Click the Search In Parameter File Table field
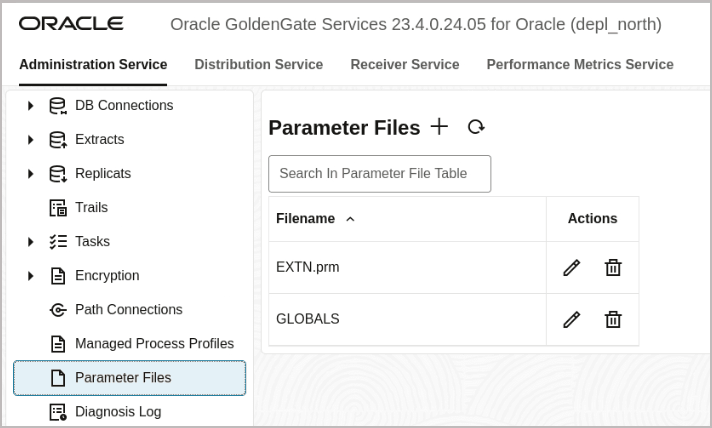This screenshot has width=712, height=428. pyautogui.click(x=379, y=173)
